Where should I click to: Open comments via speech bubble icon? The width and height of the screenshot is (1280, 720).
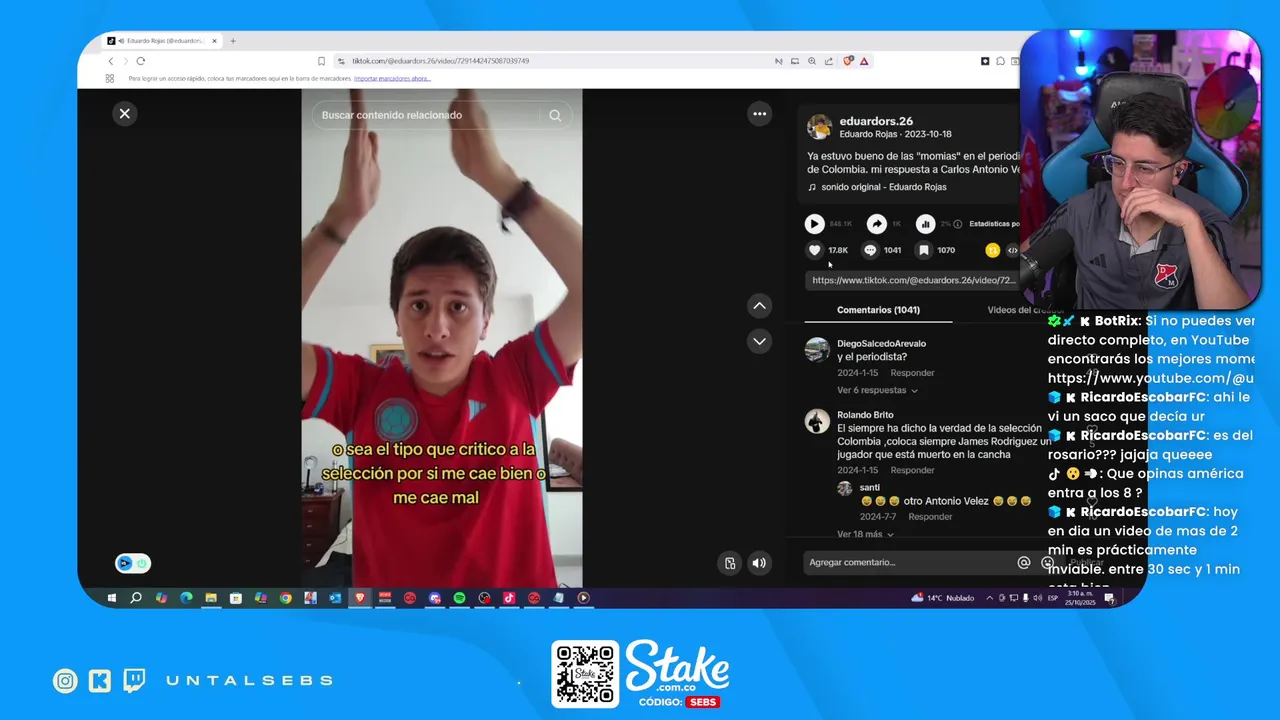(870, 250)
